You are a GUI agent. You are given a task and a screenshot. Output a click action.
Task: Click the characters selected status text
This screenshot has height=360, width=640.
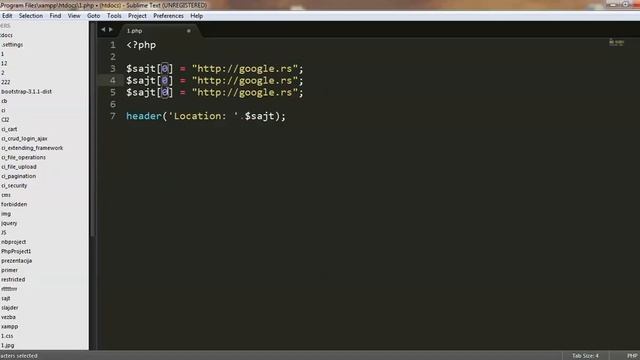click(19, 356)
